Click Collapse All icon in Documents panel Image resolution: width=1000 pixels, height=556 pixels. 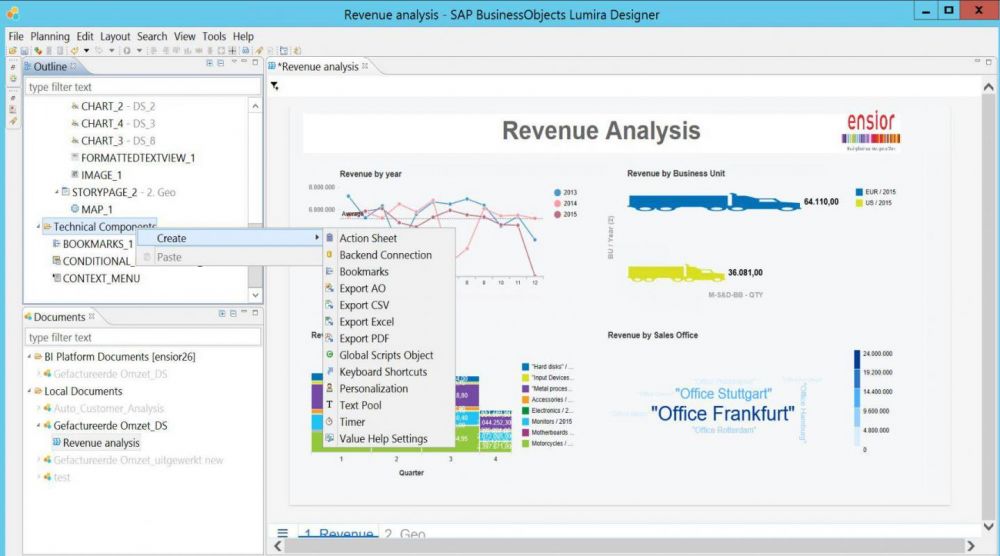click(233, 313)
